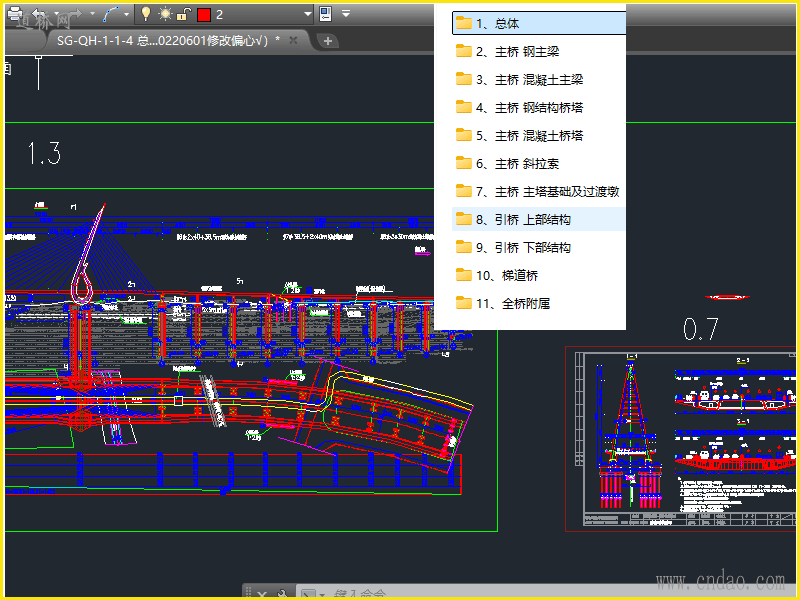Select folder 2、主桥 钢主梁

pyautogui.click(x=539, y=51)
